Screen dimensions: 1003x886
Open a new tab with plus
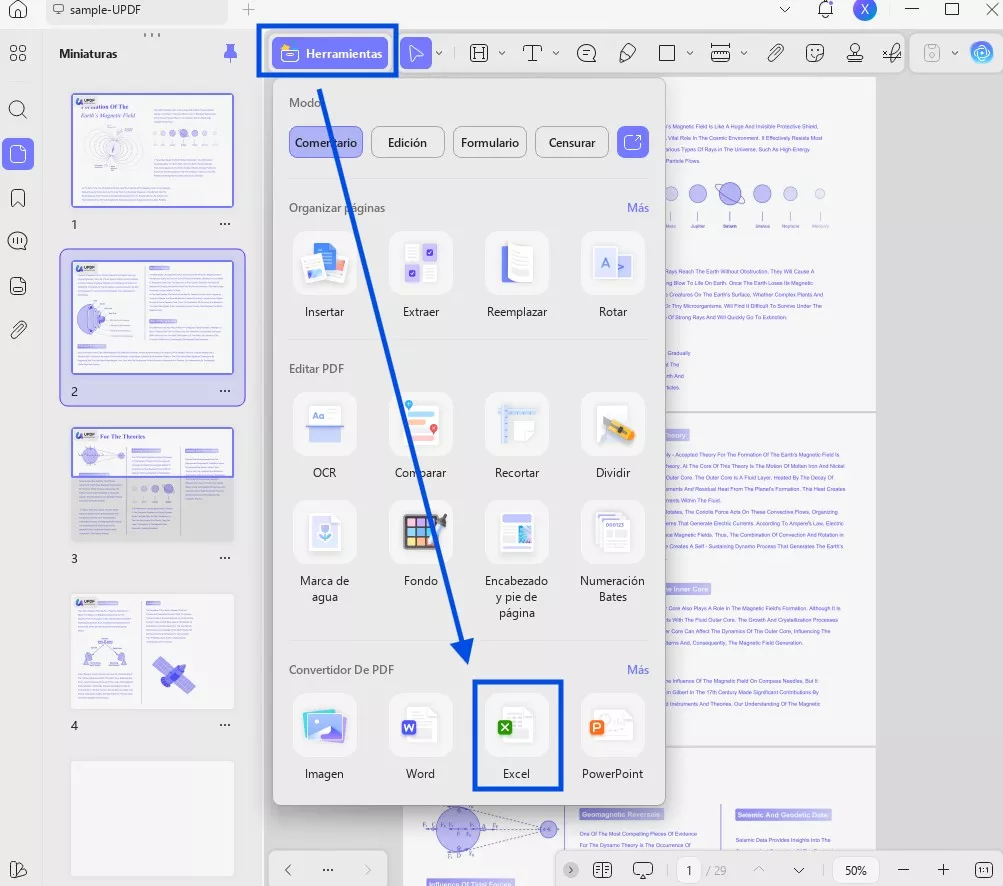(x=248, y=10)
